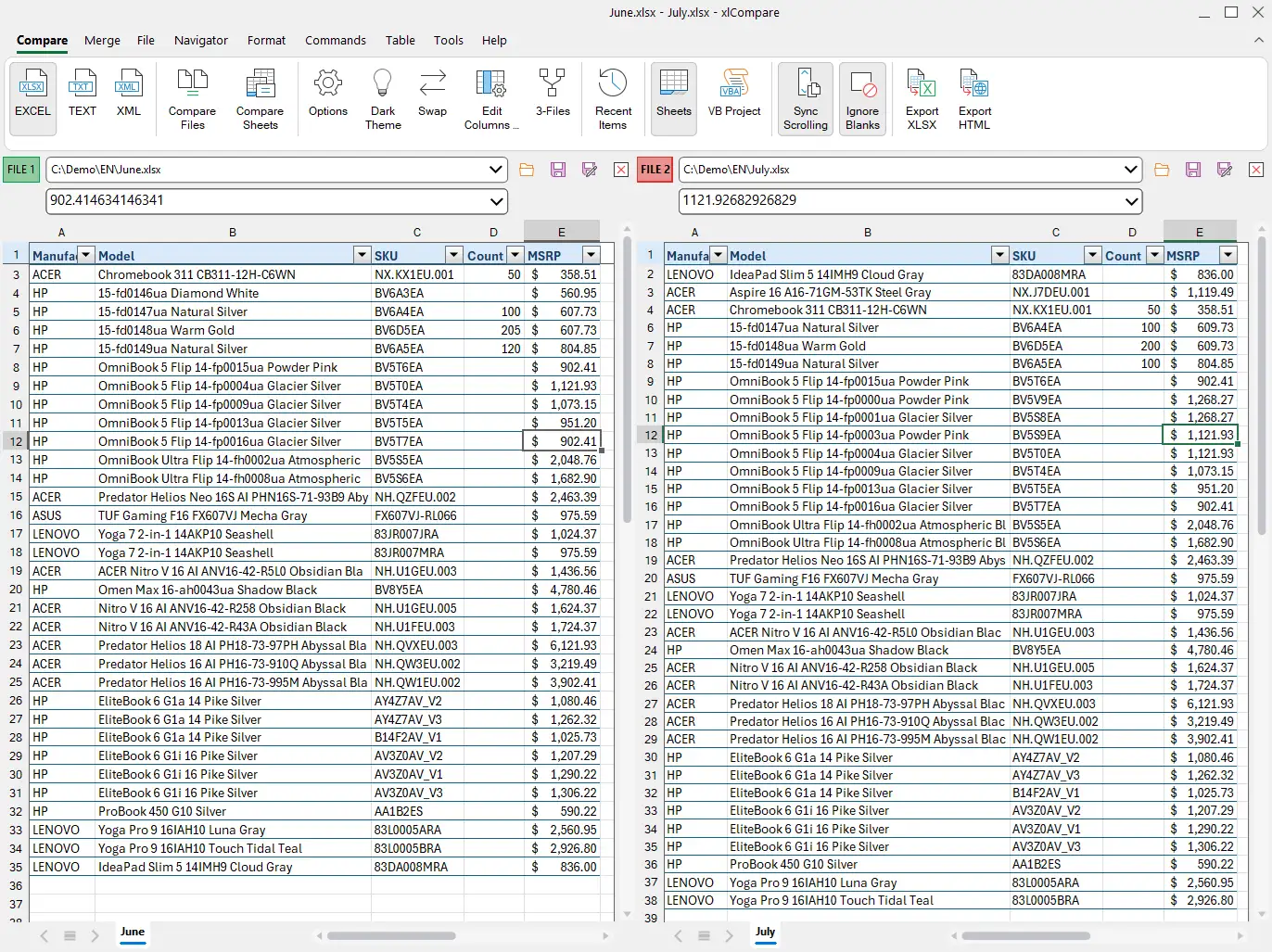Export results to HTML
The width and height of the screenshot is (1272, 952).
974,99
